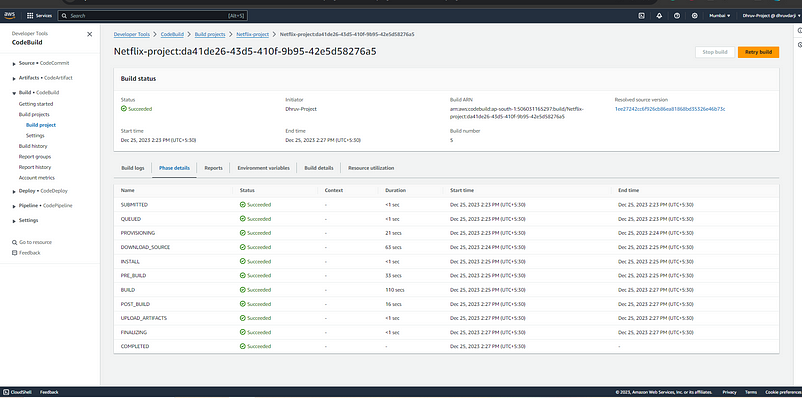This screenshot has width=802, height=398.
Task: Click the footer Feedback link
Action: (49, 392)
